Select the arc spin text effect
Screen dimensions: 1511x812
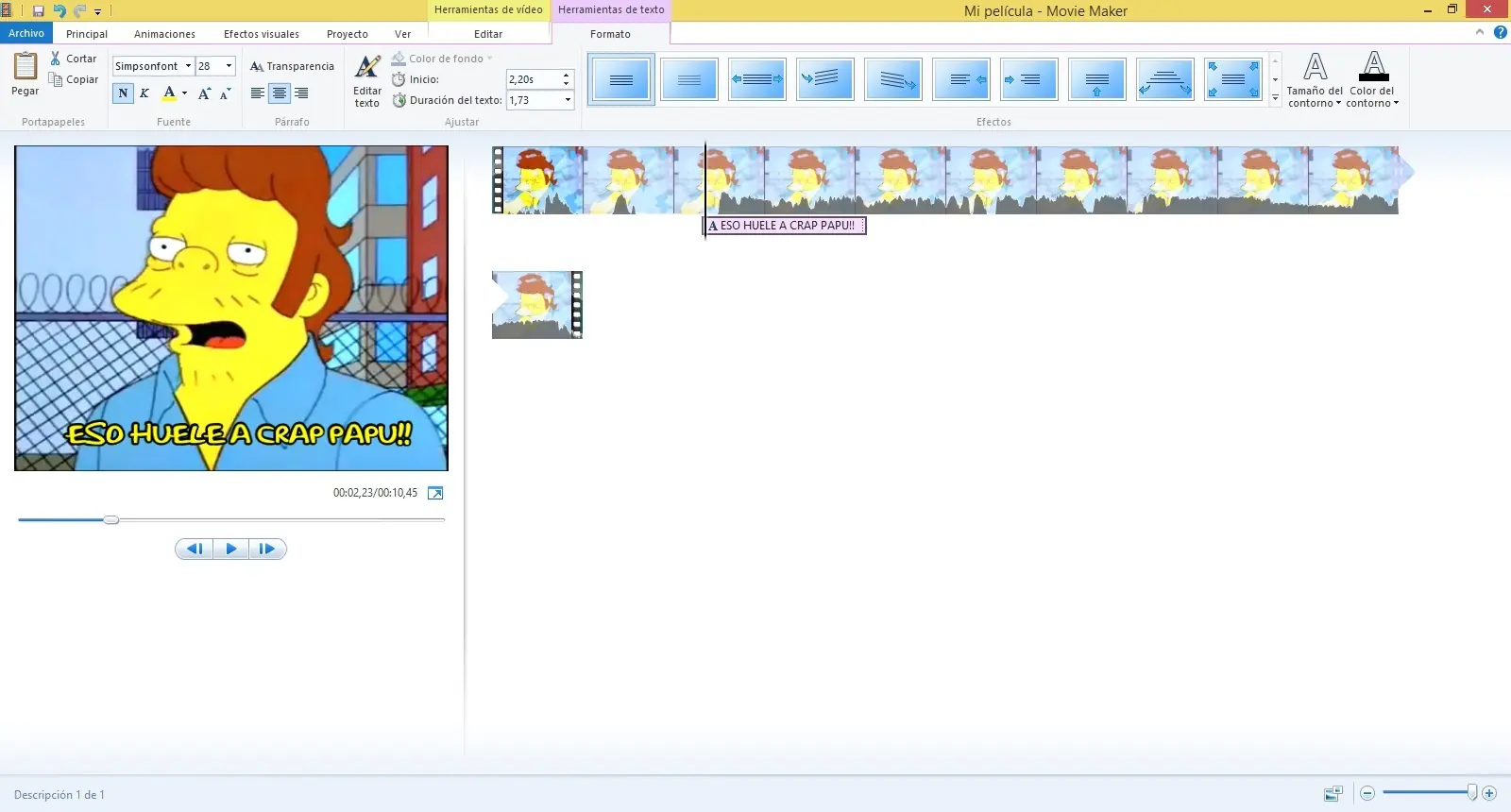pos(1165,79)
